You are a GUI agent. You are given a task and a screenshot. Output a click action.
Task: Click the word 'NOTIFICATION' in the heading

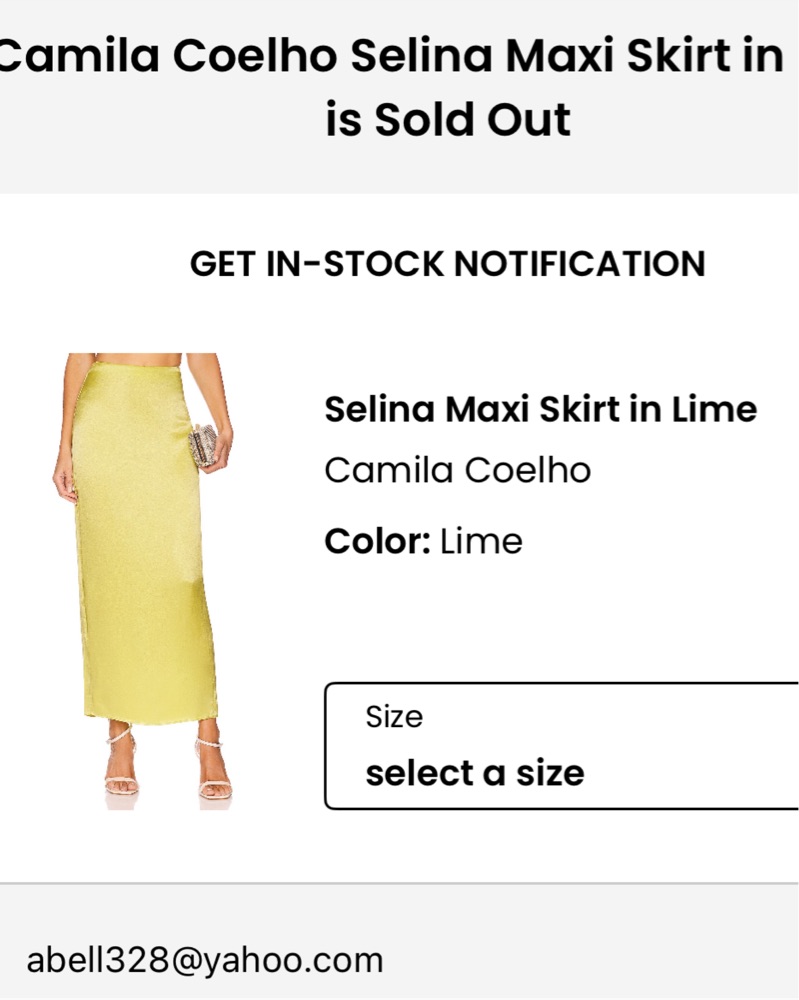point(580,264)
